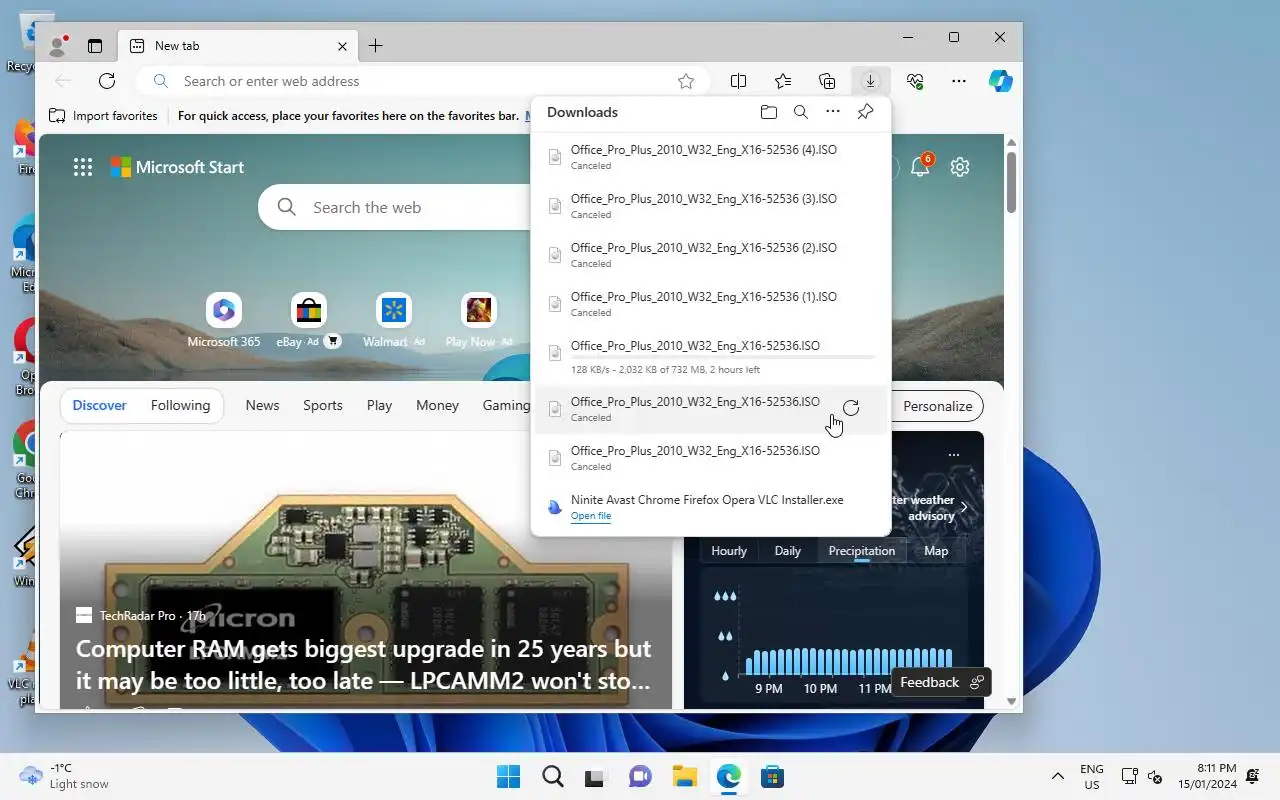The image size is (1280, 800).
Task: Show hidden tray icons chevron
Action: pos(1057,776)
